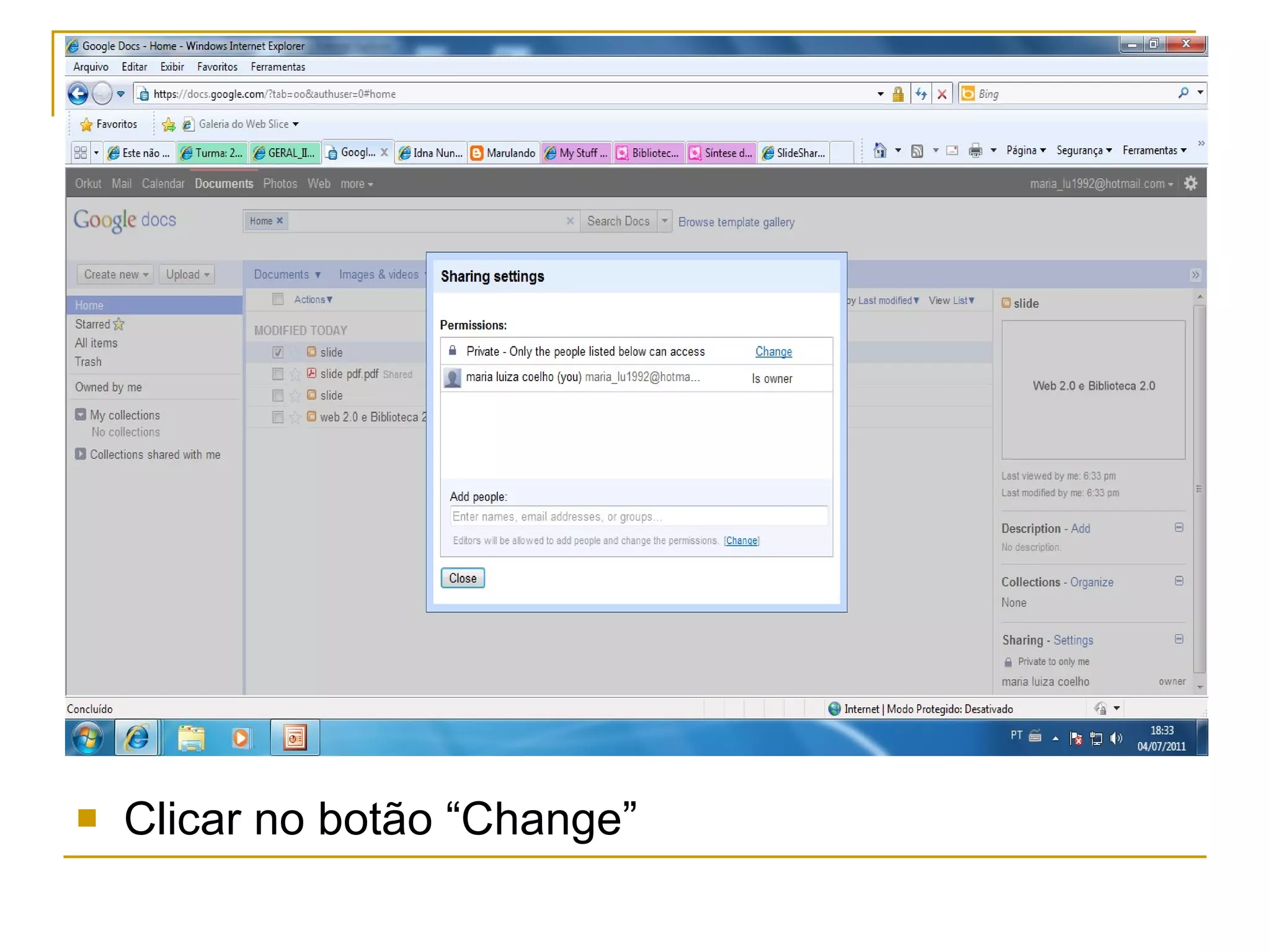This screenshot has width=1270, height=952.
Task: Star the 'slide pdf.pdf' document
Action: (295, 374)
